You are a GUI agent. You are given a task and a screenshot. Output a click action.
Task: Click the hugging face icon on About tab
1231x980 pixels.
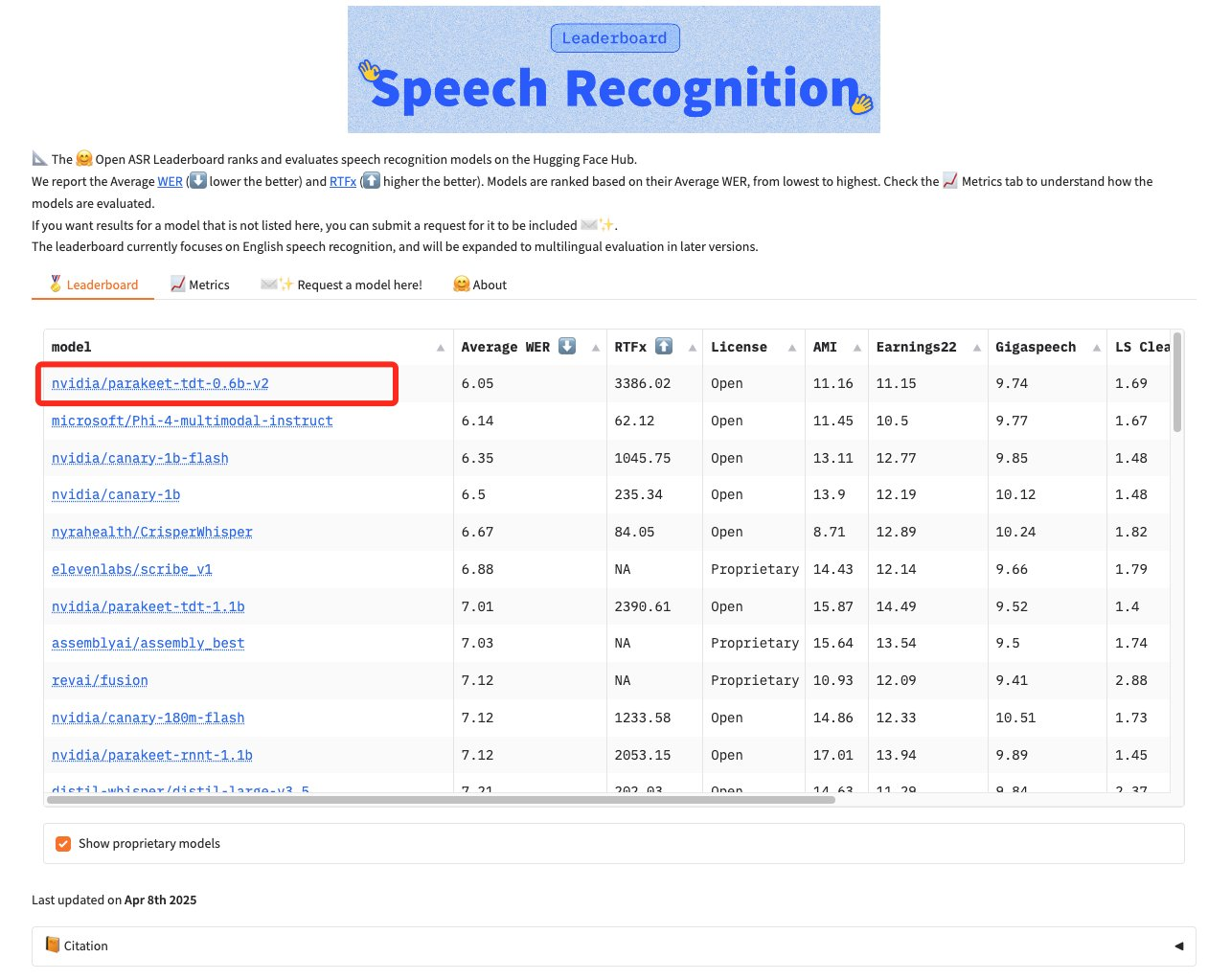pyautogui.click(x=462, y=285)
